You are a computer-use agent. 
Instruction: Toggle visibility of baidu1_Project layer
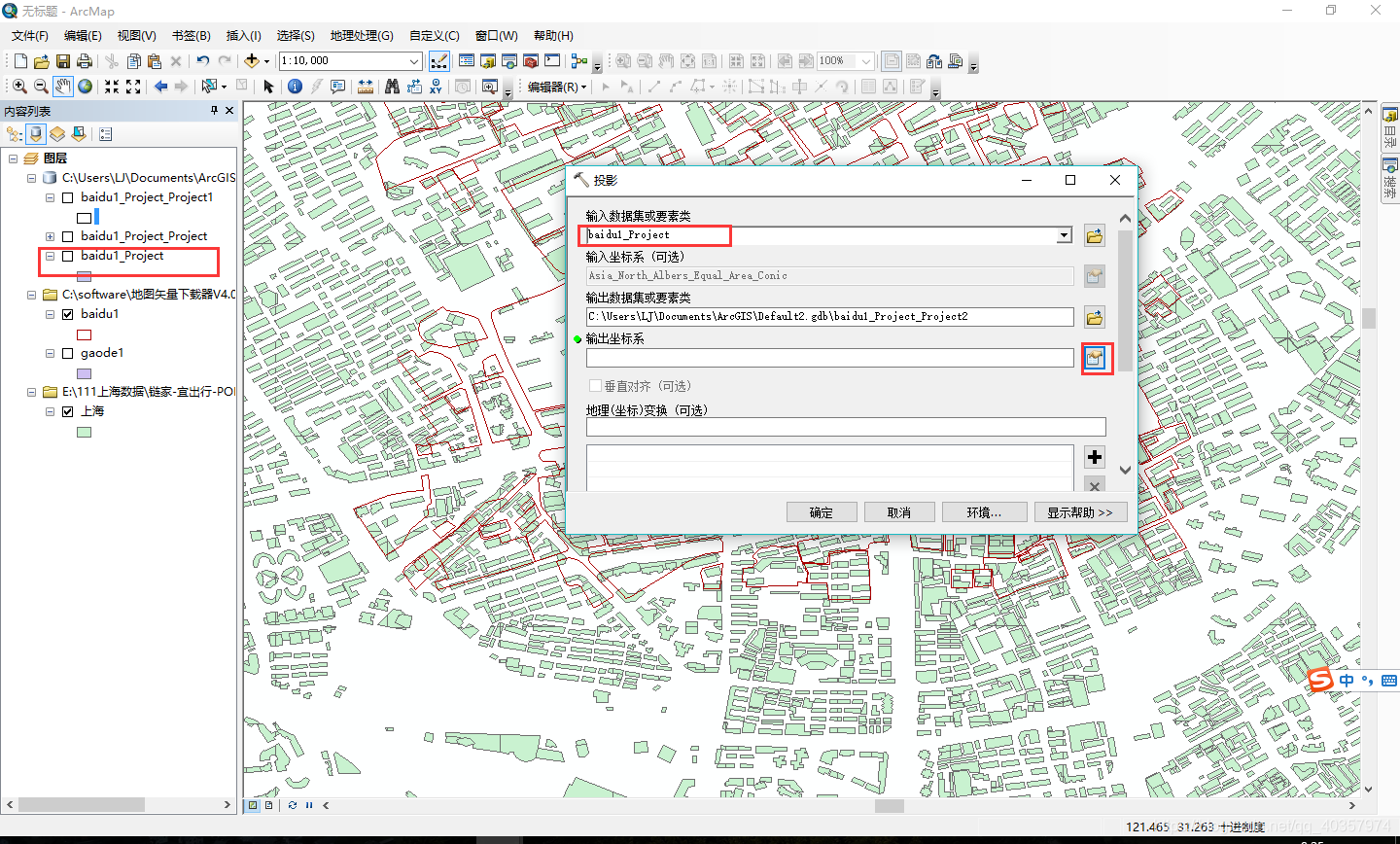[68, 257]
